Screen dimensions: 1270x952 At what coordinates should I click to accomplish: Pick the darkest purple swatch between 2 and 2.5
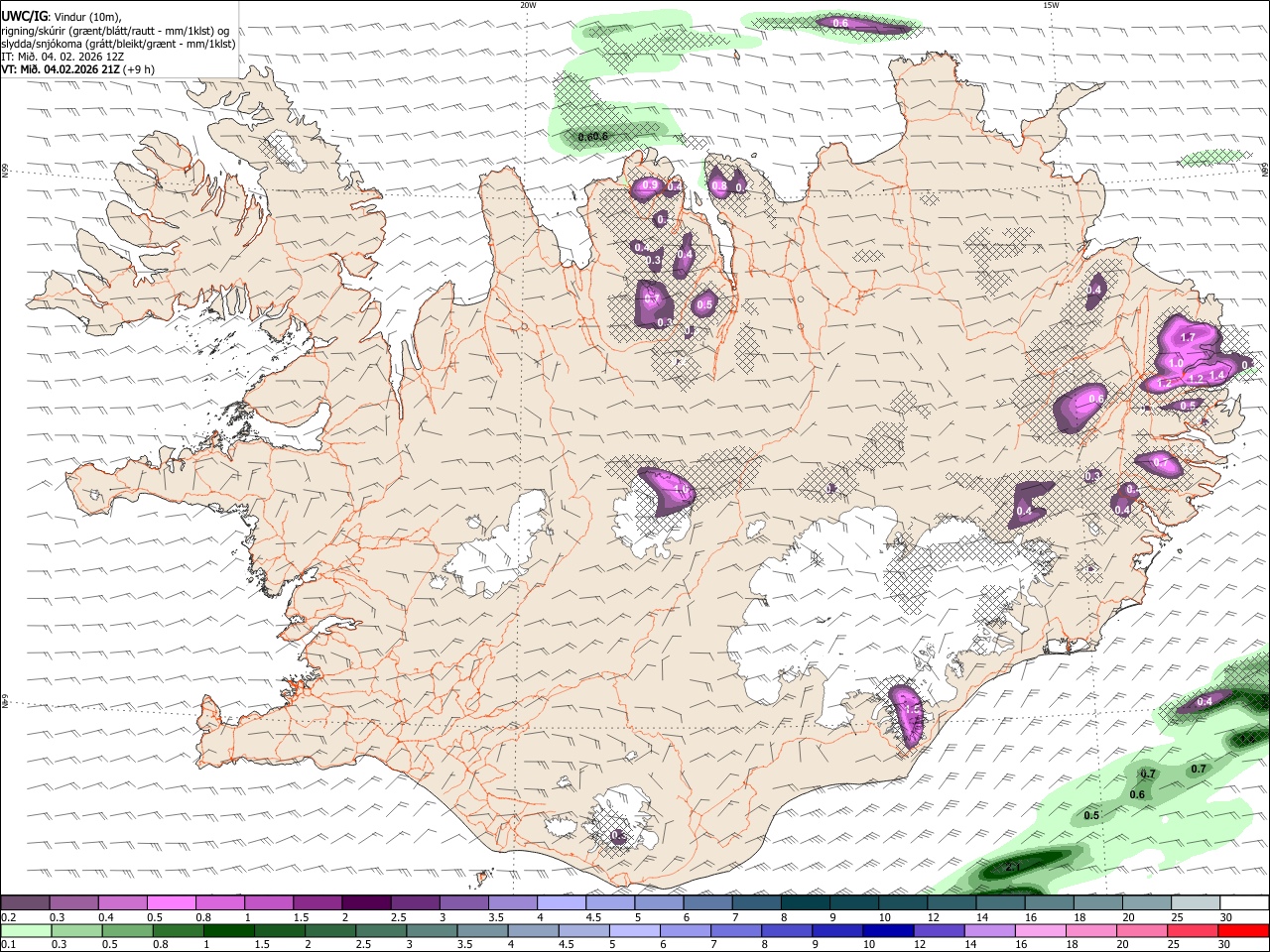point(366,903)
